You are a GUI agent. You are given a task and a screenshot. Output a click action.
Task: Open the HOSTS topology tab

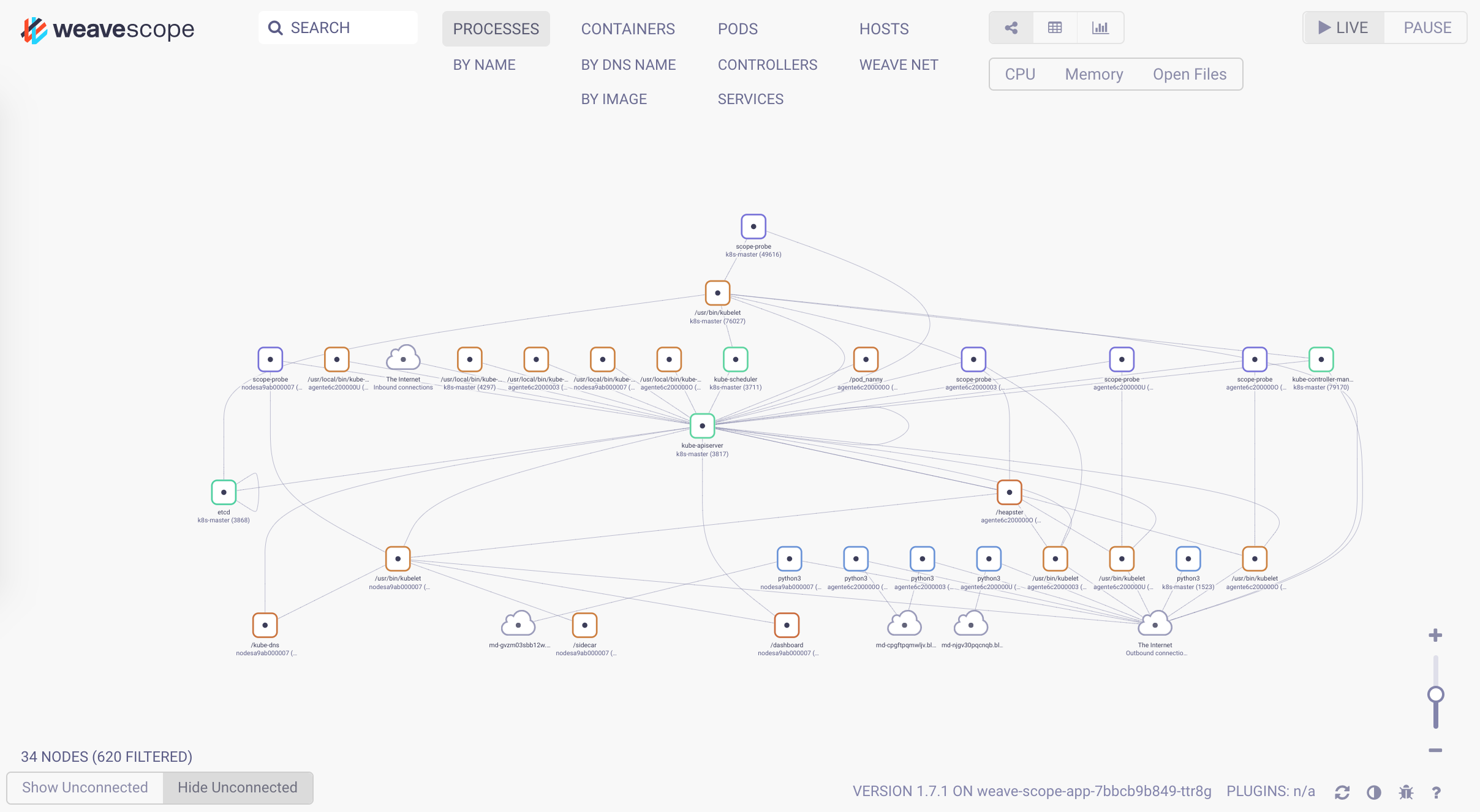click(883, 29)
